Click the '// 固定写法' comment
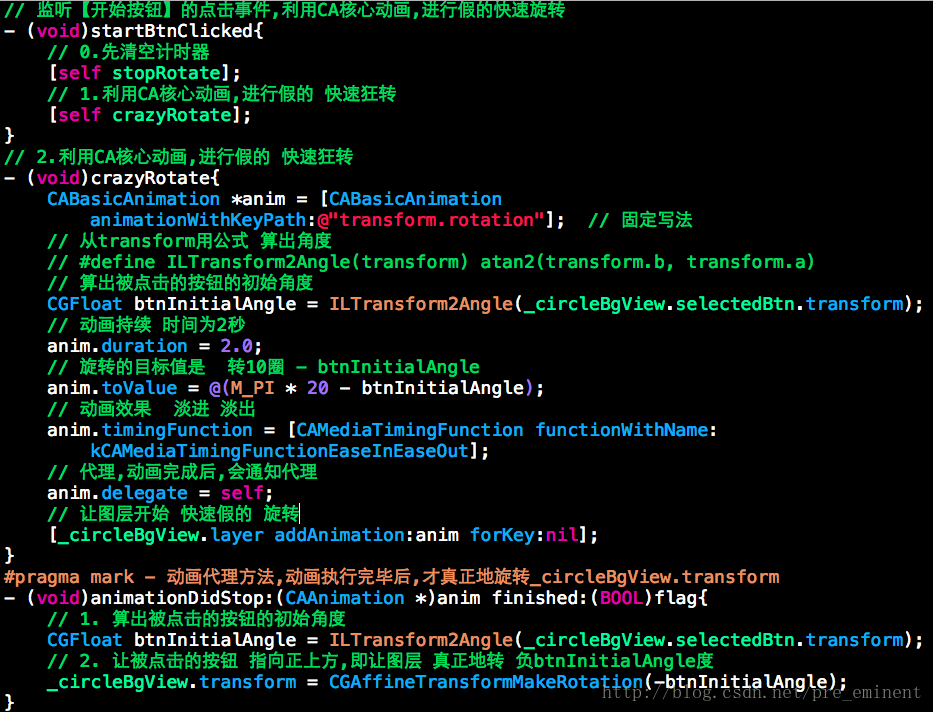This screenshot has height=712, width=933. pyautogui.click(x=640, y=220)
